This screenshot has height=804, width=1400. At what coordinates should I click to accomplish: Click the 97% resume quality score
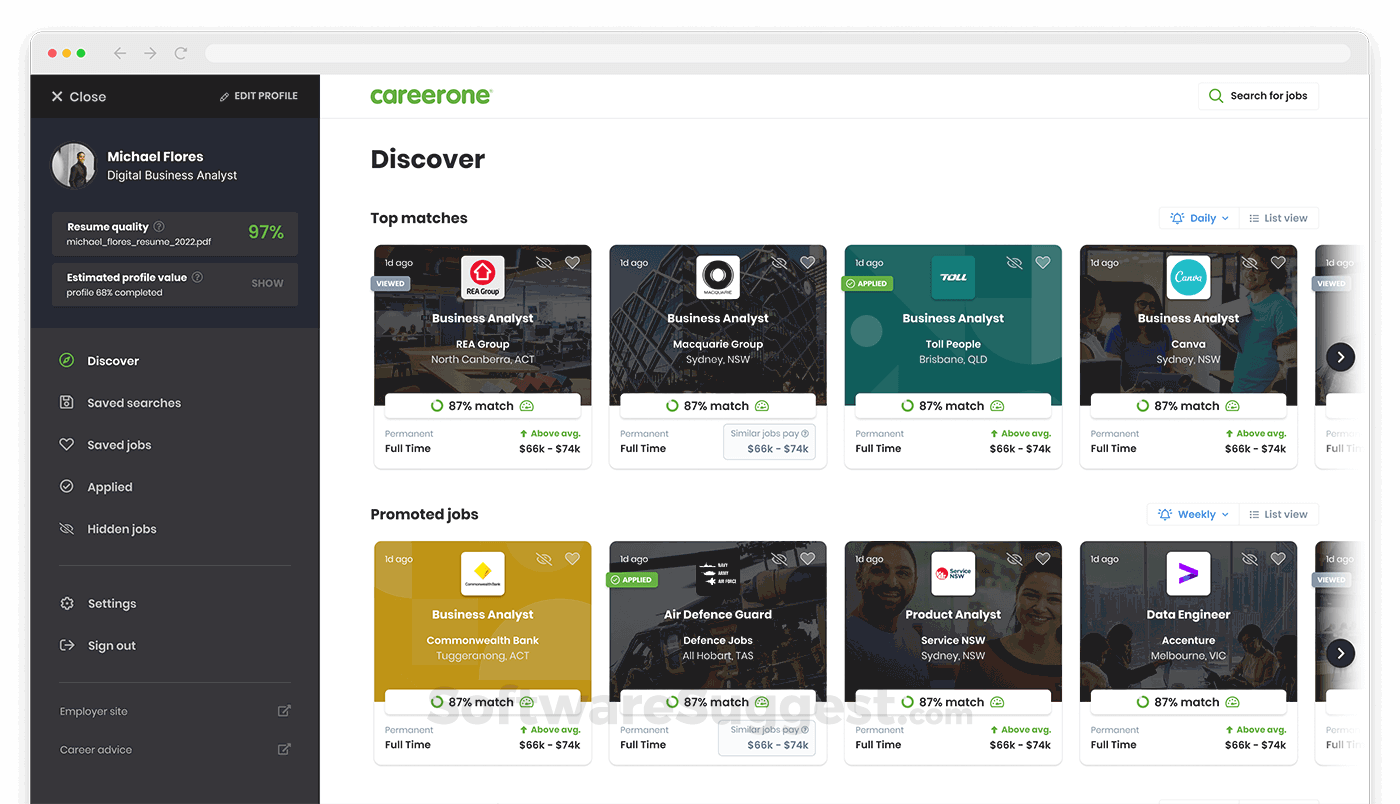(x=266, y=232)
